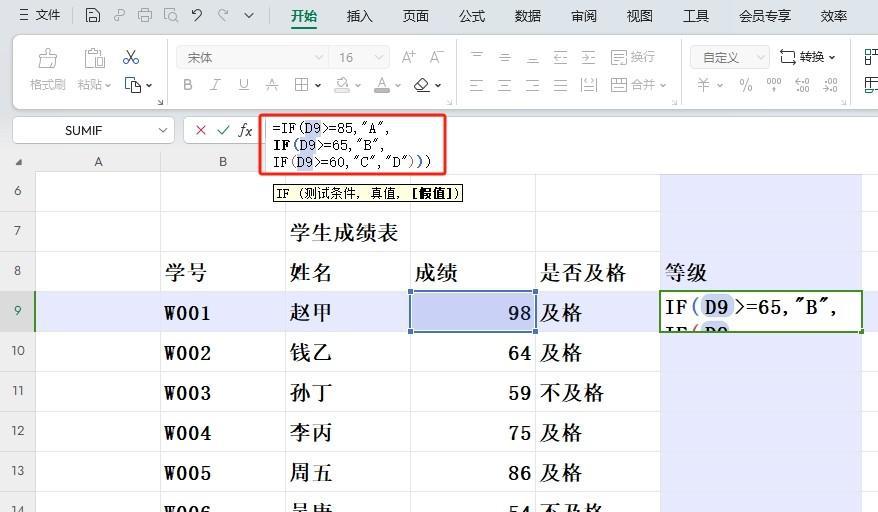Screen dimensions: 878x512
Task: Open the 自定义 number format dropdown
Action: 728,57
